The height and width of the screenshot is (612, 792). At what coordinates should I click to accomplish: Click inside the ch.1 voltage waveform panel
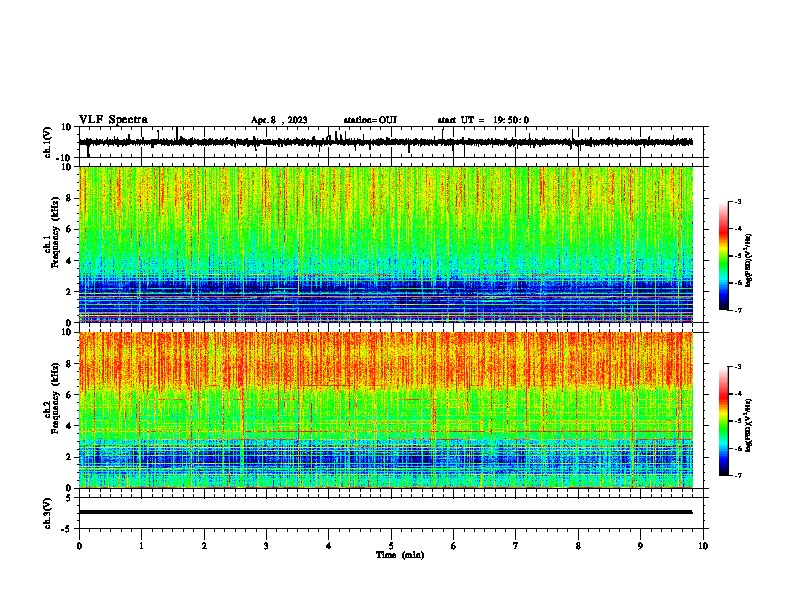[x=393, y=142]
